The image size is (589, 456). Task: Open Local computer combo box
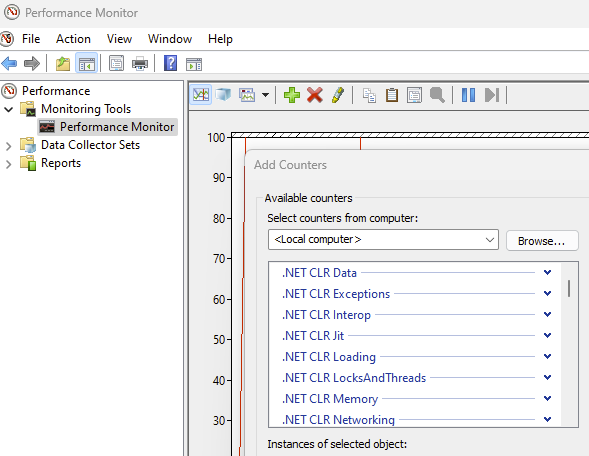point(383,240)
